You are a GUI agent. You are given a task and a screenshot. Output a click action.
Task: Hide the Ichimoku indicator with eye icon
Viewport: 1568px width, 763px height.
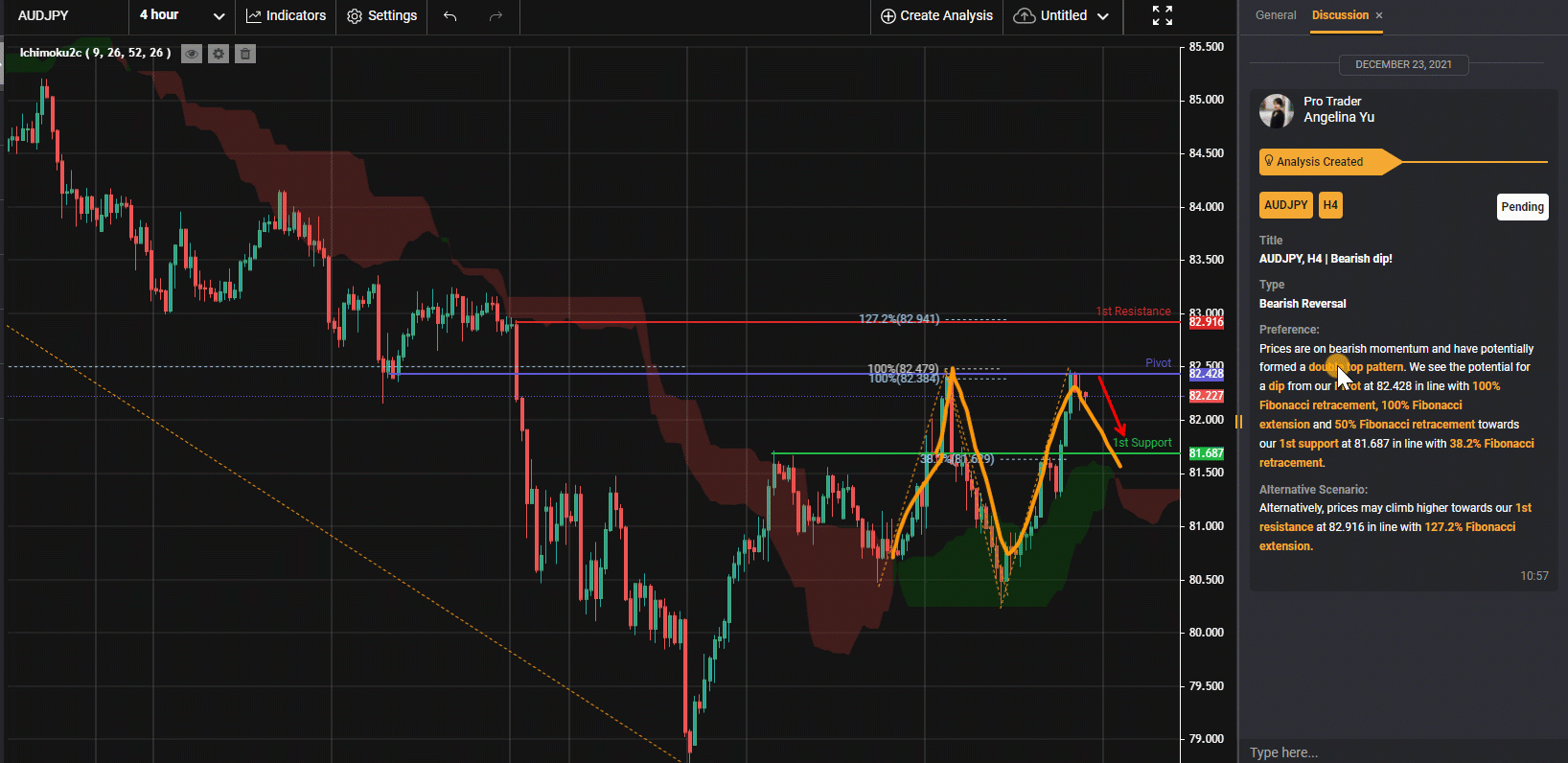click(192, 54)
